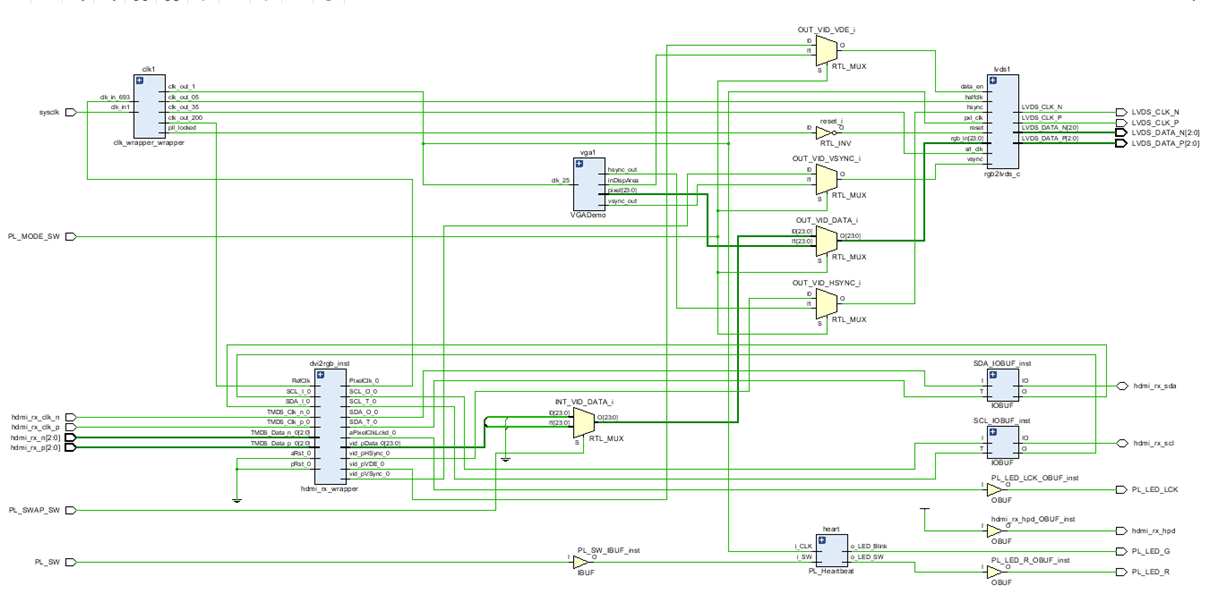Click the PL_MODE_SW input port
Viewport: 1209px width, 602px height.
[70, 237]
